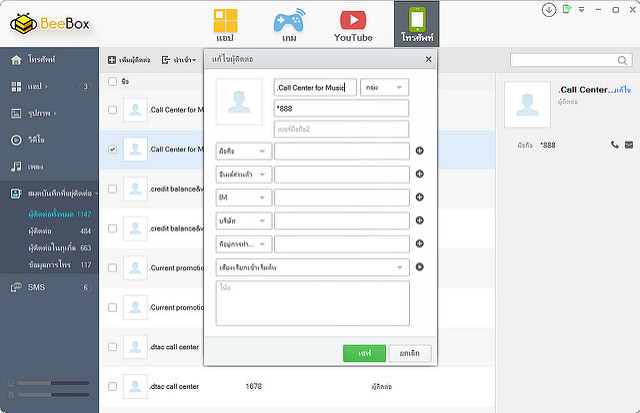Viewport: 640px width, 413px height.
Task: Select the contacts entry showing 663
Action: (x=60, y=248)
